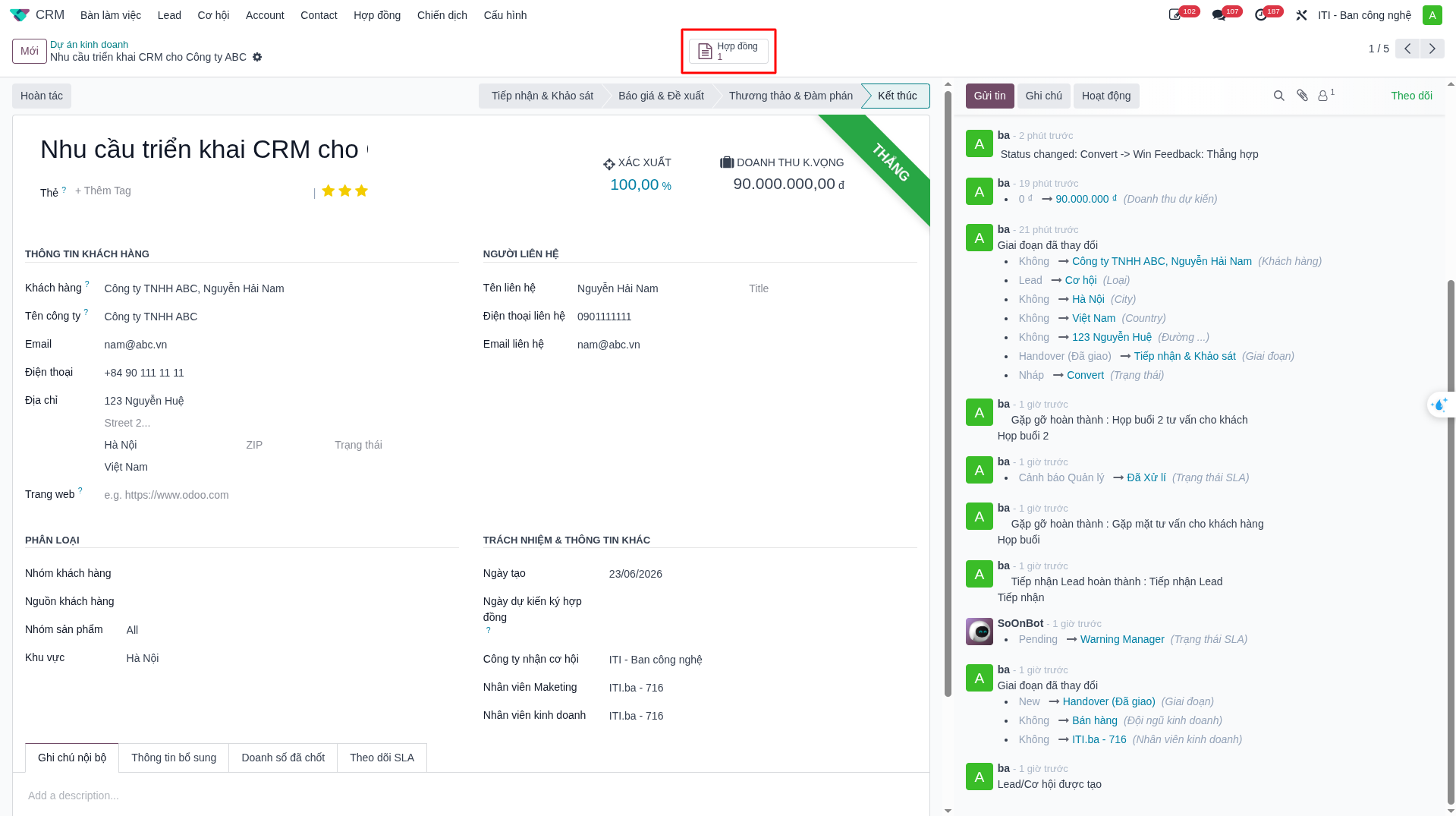Set priority to second star

[344, 191]
